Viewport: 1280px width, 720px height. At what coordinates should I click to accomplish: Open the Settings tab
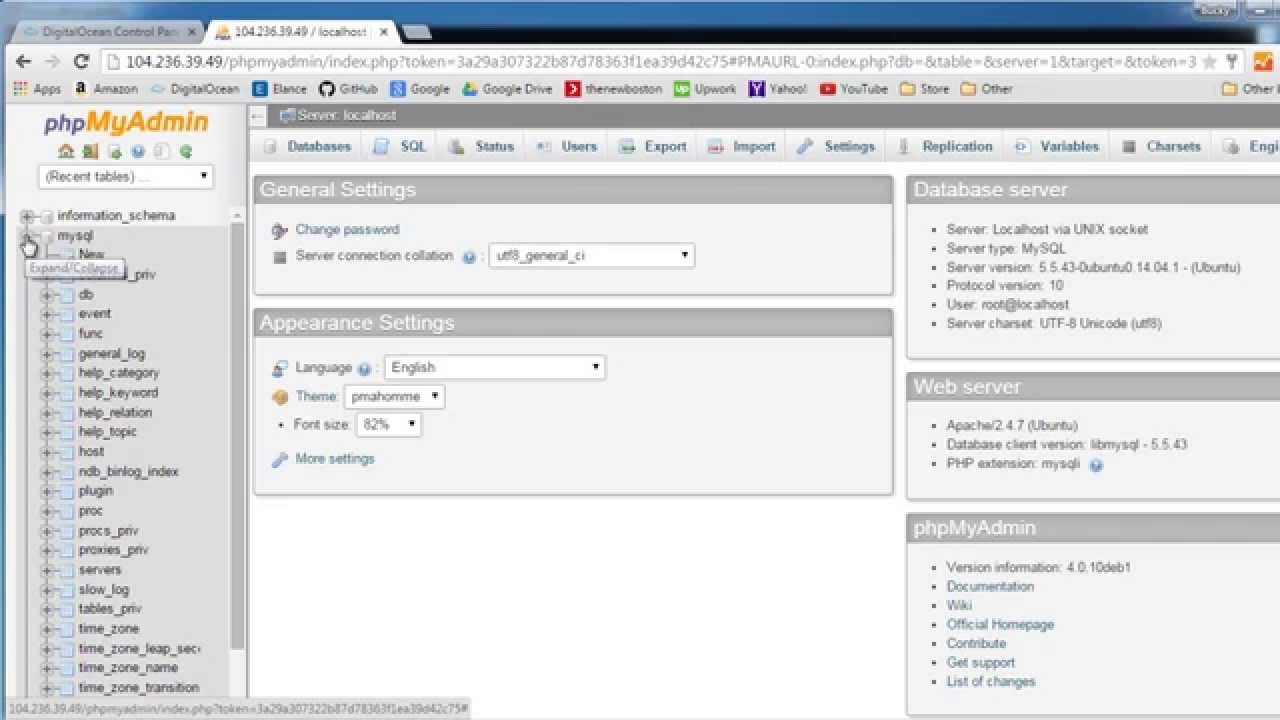[x=836, y=147]
